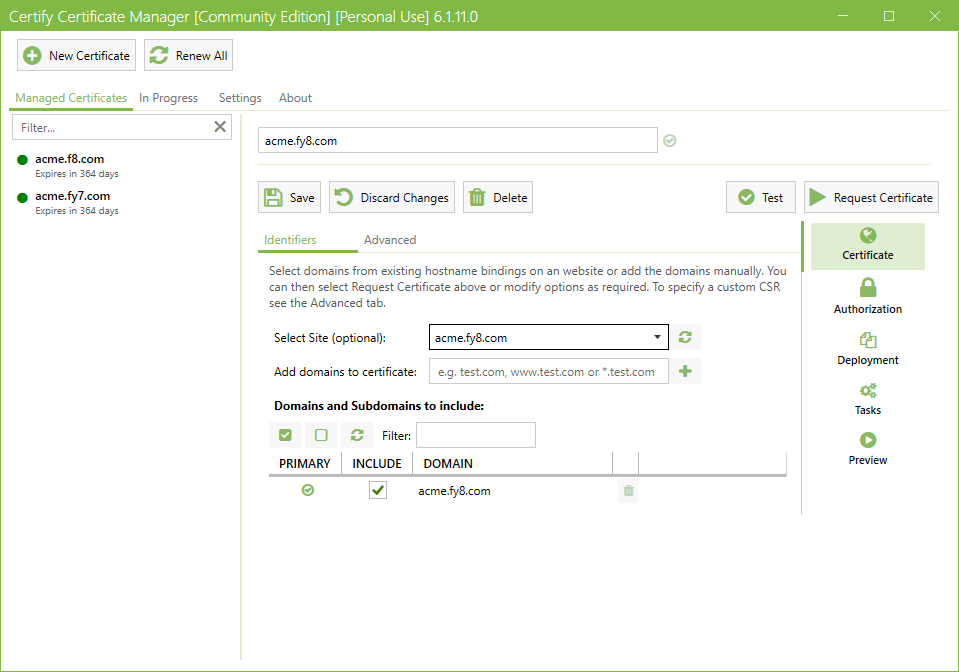This screenshot has height=672, width=959.
Task: Open the Preview section
Action: click(x=867, y=449)
